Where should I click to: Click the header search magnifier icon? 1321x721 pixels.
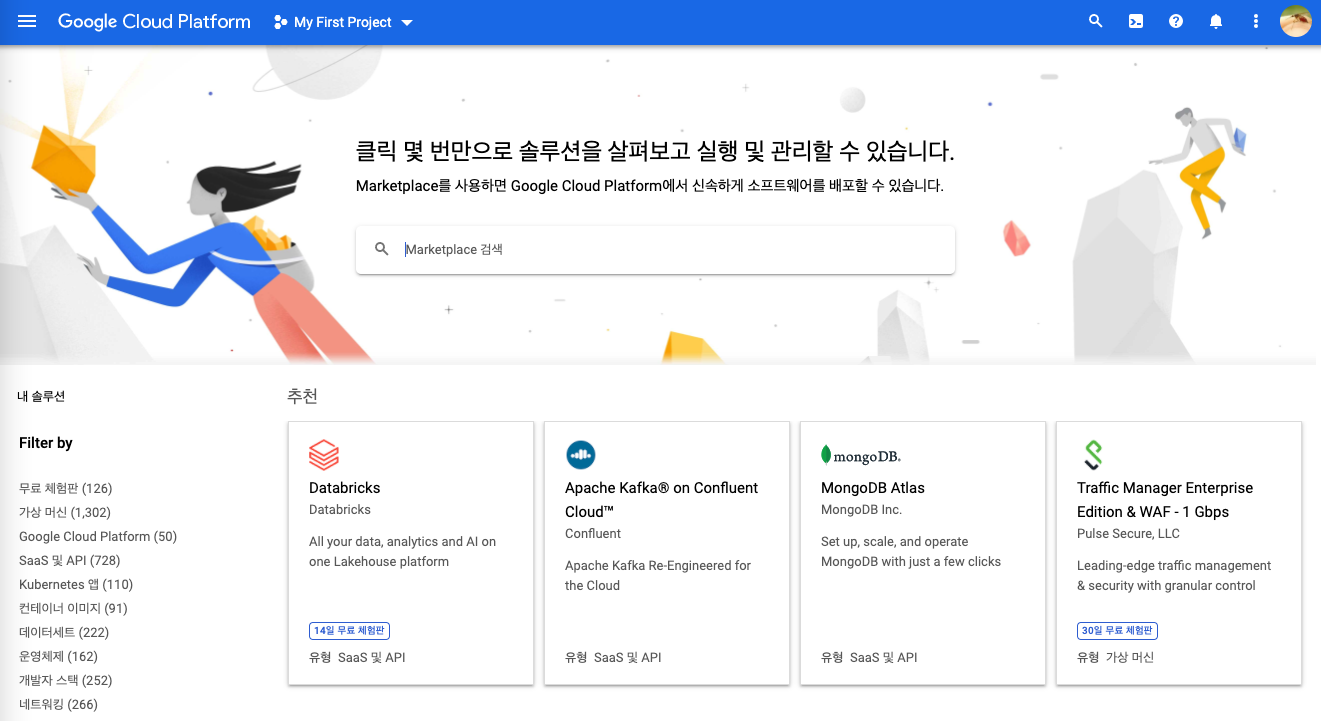click(x=1096, y=21)
